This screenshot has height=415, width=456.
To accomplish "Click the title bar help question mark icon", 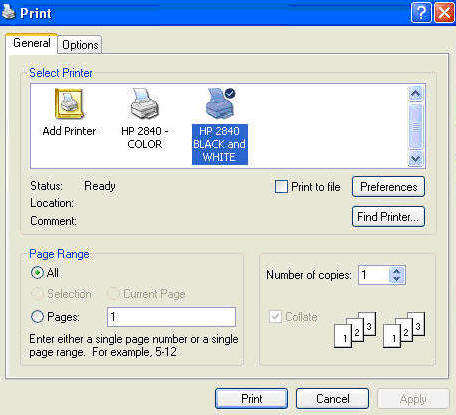I will tap(421, 13).
